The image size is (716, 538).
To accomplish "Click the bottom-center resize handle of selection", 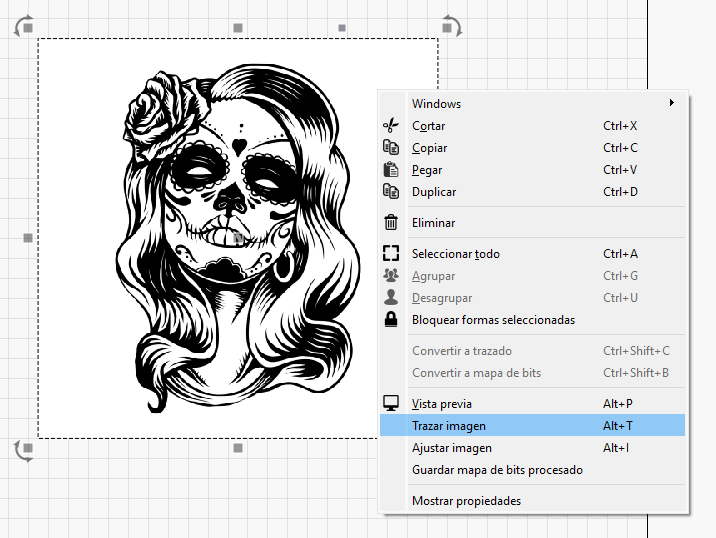I will pos(238,449).
